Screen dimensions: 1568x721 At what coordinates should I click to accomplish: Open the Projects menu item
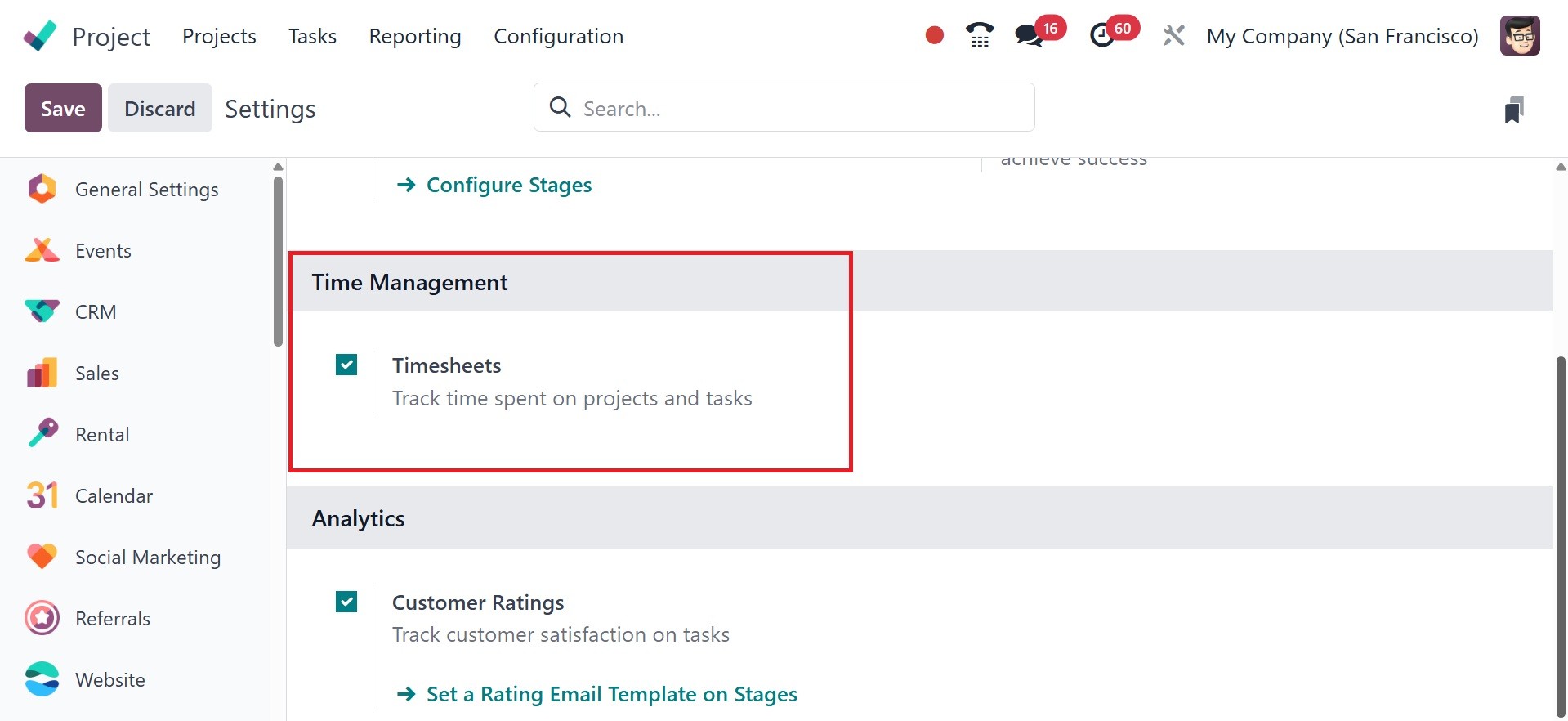coord(219,36)
